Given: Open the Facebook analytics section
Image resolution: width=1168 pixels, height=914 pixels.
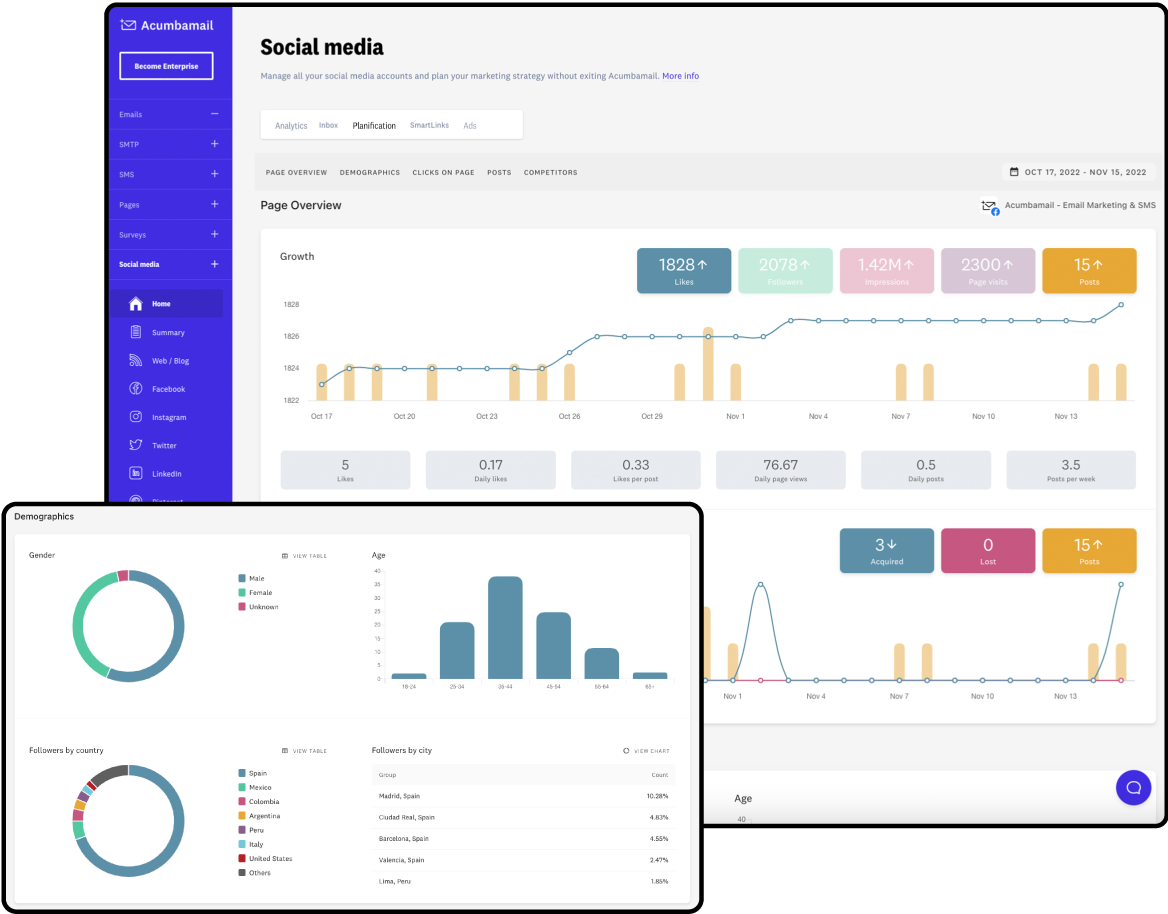Looking at the screenshot, I should pyautogui.click(x=135, y=389).
